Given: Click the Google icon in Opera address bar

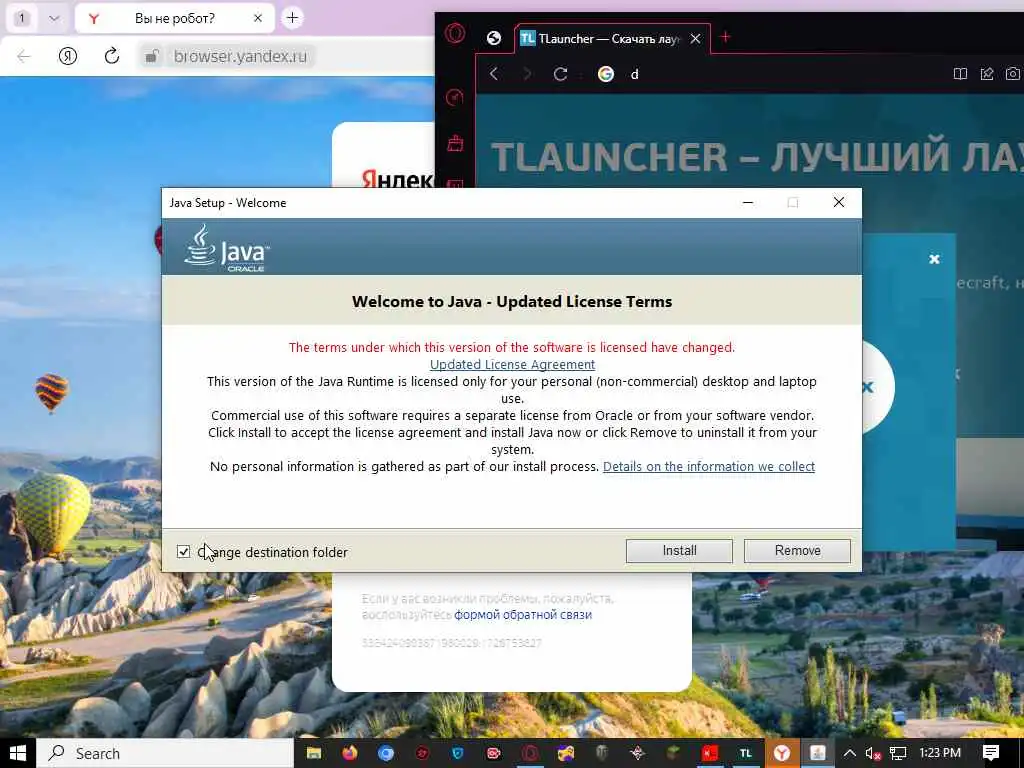Looking at the screenshot, I should pos(605,74).
